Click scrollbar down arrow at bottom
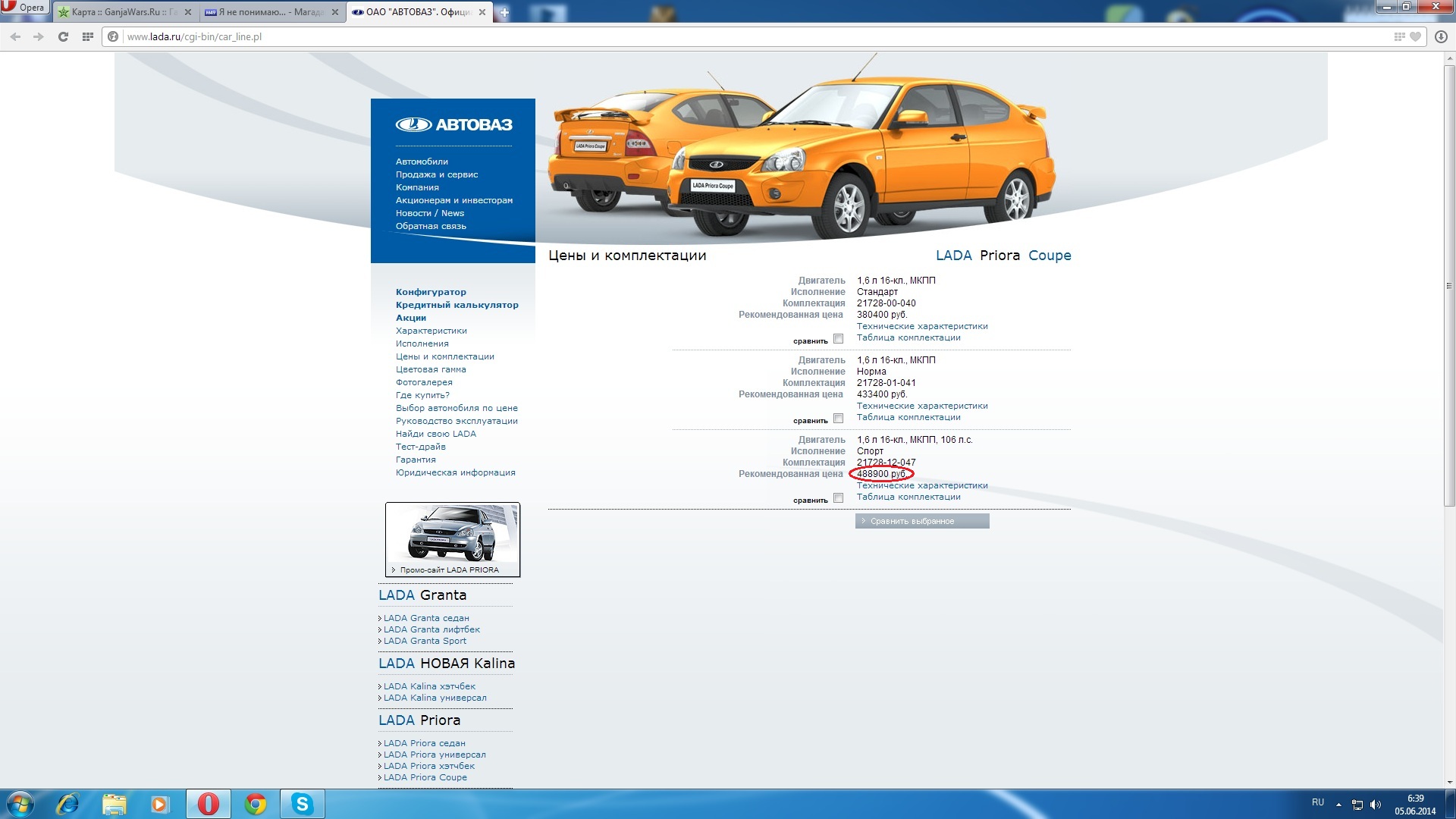 pyautogui.click(x=1449, y=783)
